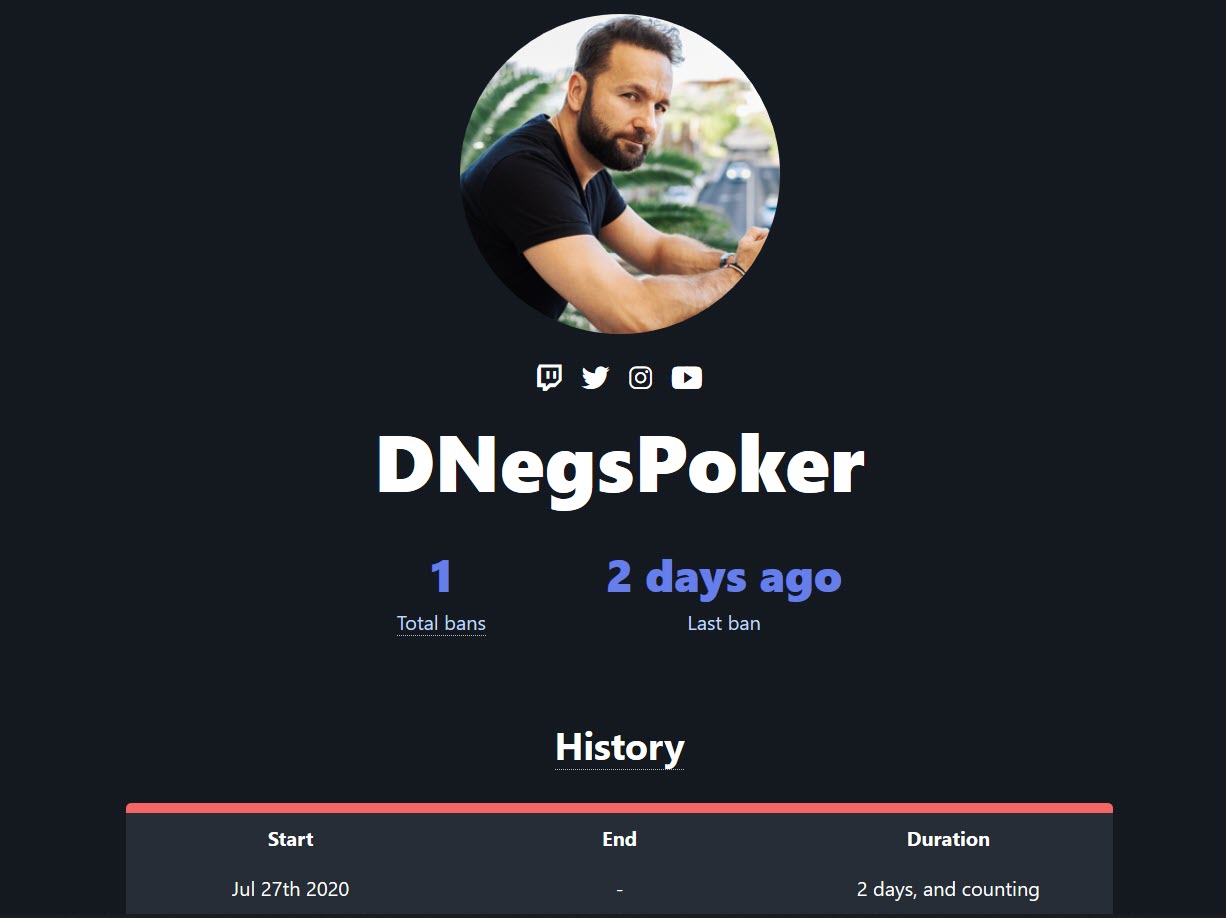Select the Jul 27th 2020 start date cell
The width and height of the screenshot is (1226, 918).
pos(290,889)
